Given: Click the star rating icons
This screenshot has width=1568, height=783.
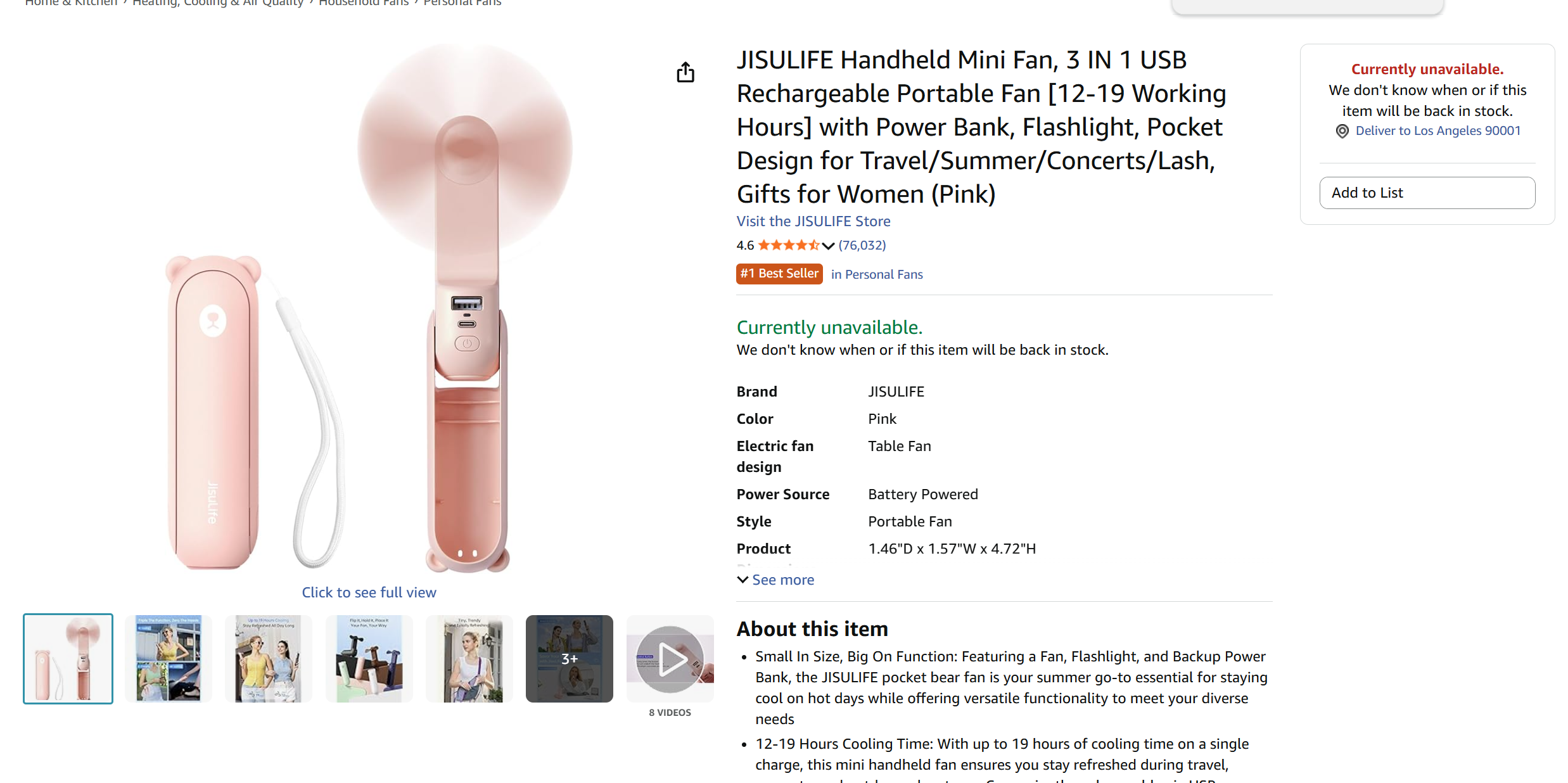Looking at the screenshot, I should (788, 245).
